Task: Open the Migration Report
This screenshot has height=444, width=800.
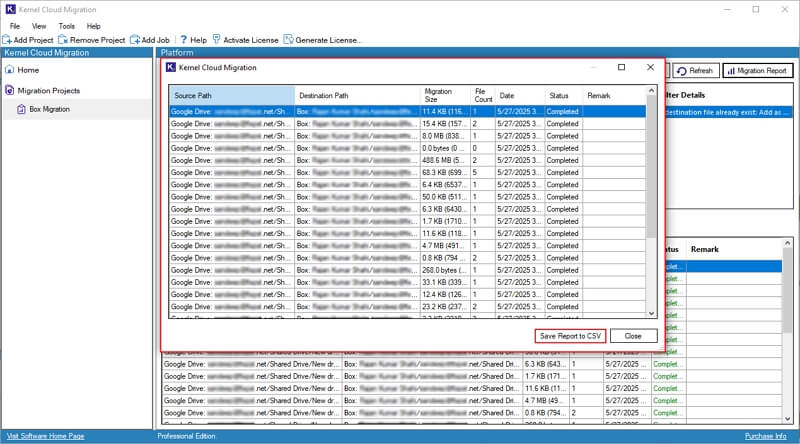Action: pos(757,71)
